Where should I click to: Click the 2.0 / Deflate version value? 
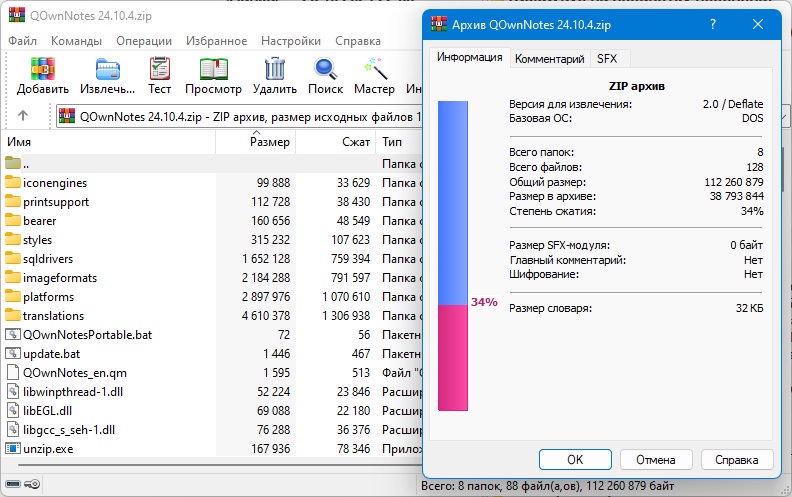coord(733,104)
